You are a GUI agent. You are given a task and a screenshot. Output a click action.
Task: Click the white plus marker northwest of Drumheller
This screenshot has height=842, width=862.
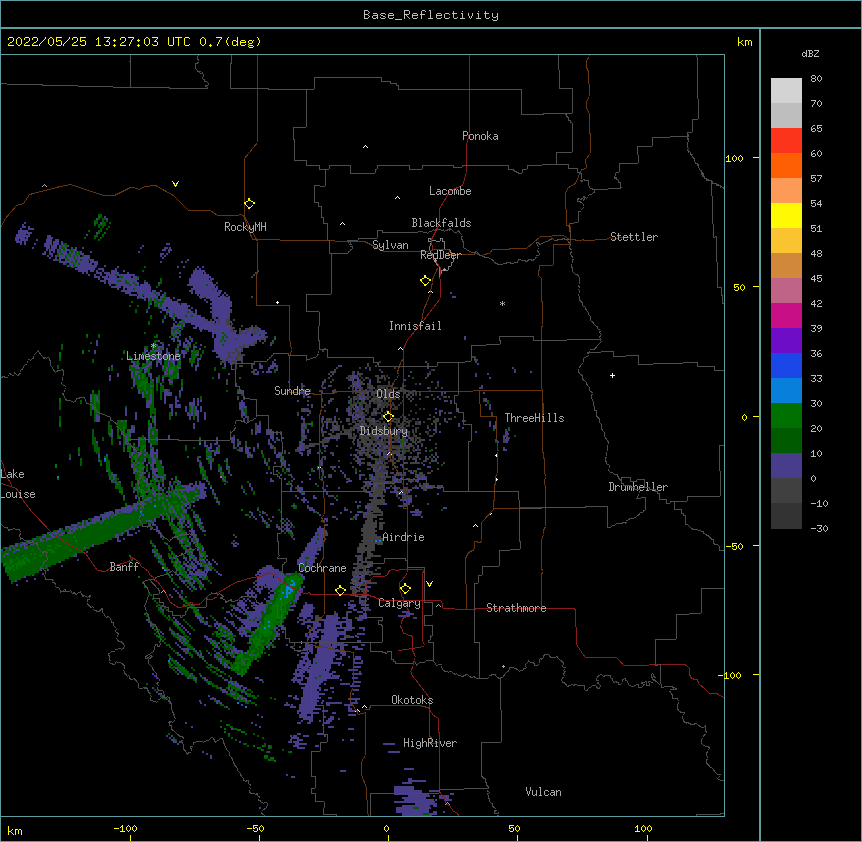pyautogui.click(x=612, y=375)
